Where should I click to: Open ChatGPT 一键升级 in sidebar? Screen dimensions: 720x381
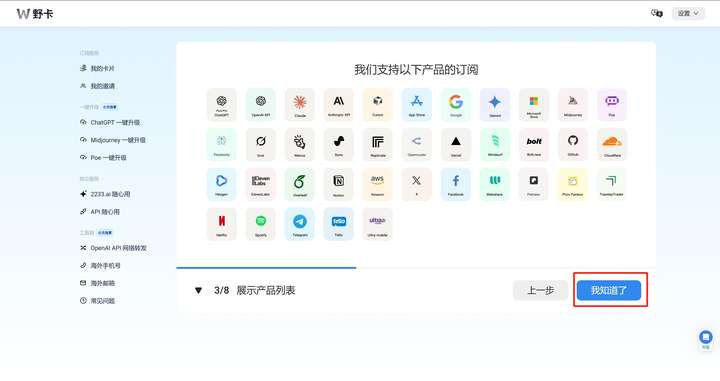click(x=110, y=123)
